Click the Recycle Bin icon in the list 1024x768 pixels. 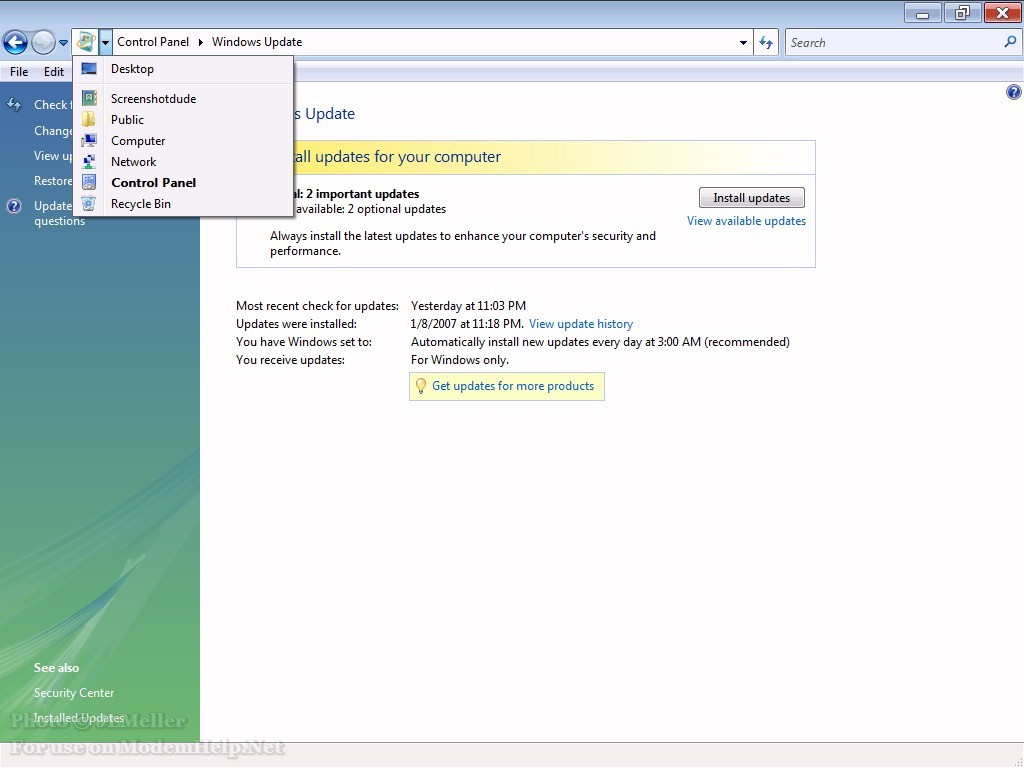[89, 203]
